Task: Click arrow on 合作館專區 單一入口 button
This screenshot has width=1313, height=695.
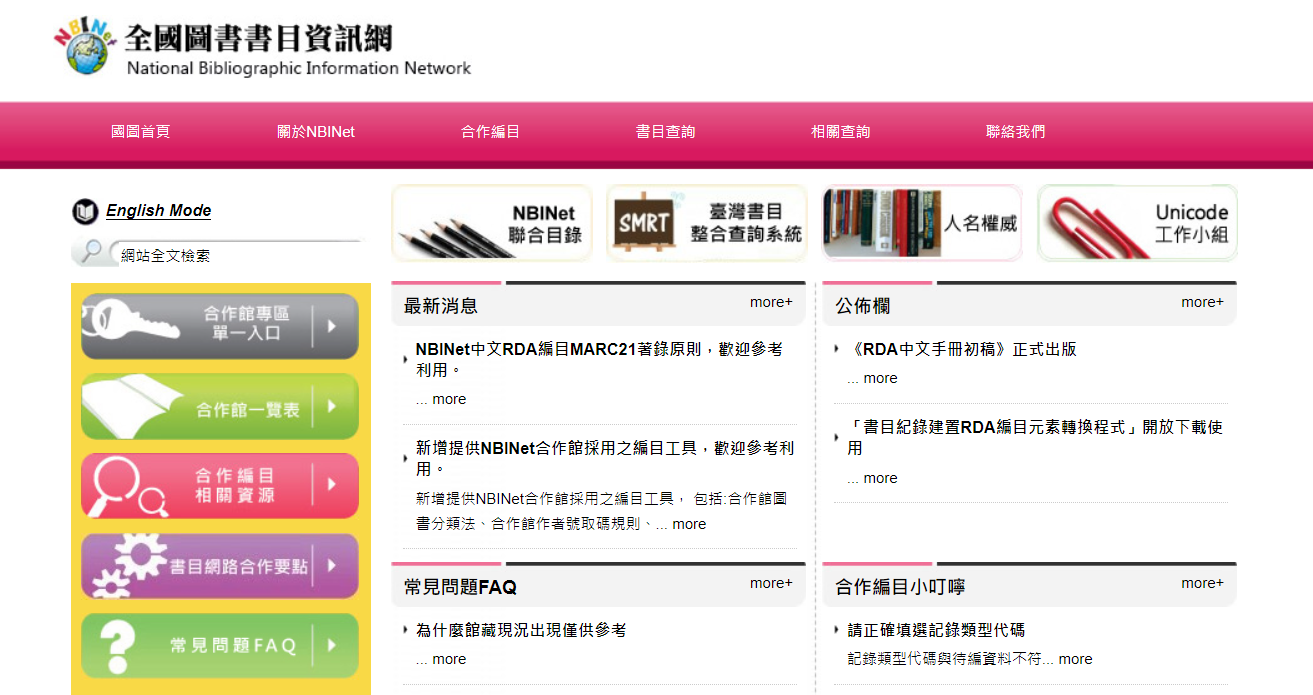Action: tap(331, 326)
